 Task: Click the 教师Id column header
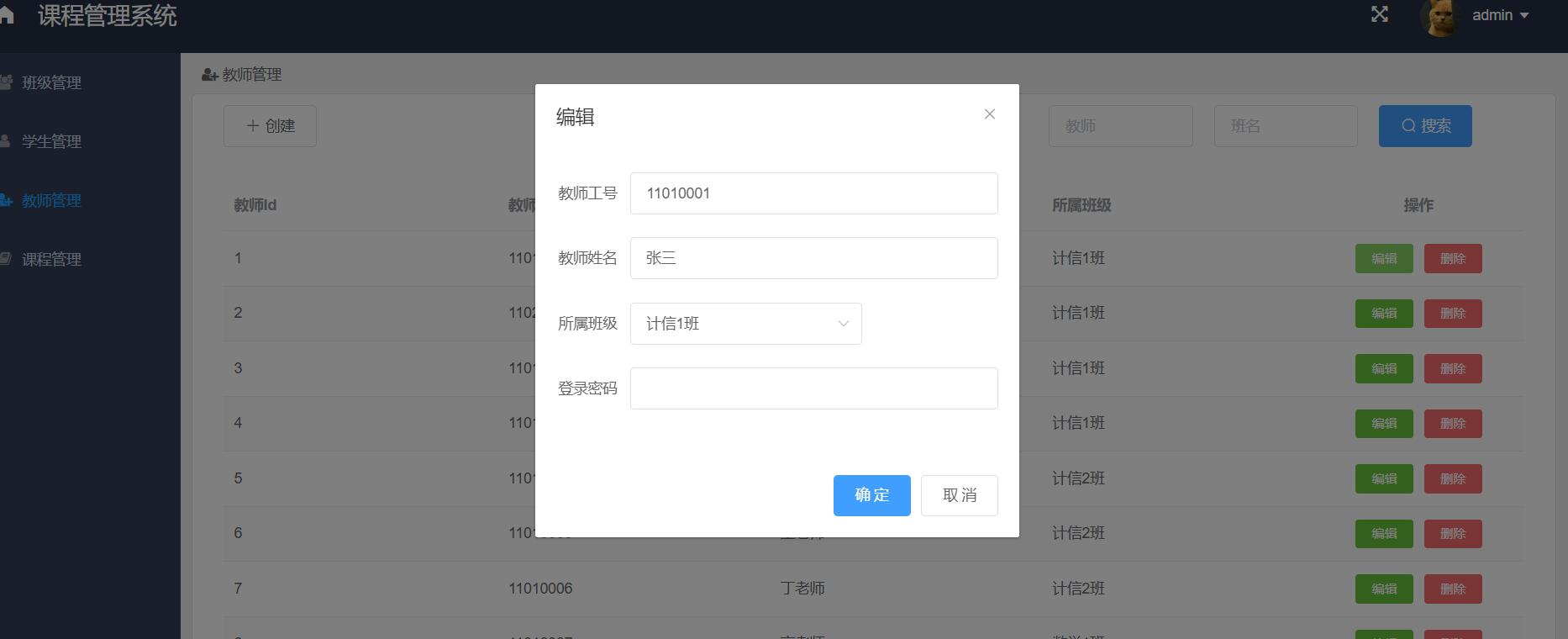pyautogui.click(x=255, y=205)
